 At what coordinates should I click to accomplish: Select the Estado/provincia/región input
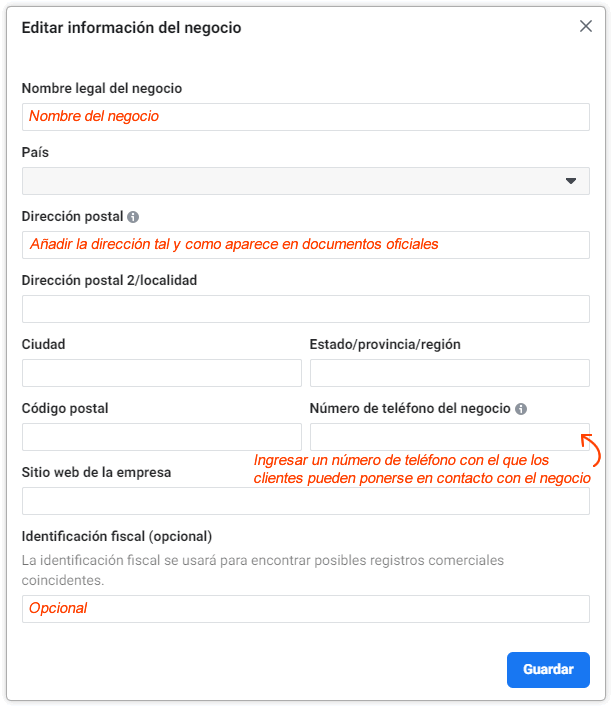450,373
